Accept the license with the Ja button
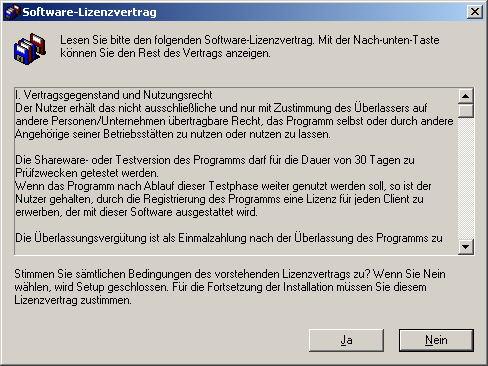 coord(346,340)
